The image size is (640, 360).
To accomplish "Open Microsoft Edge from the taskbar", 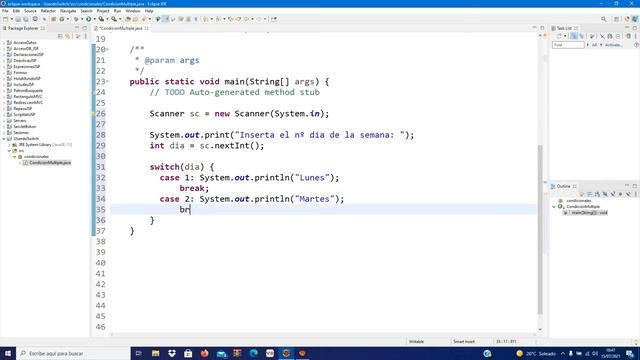I will click(253, 353).
